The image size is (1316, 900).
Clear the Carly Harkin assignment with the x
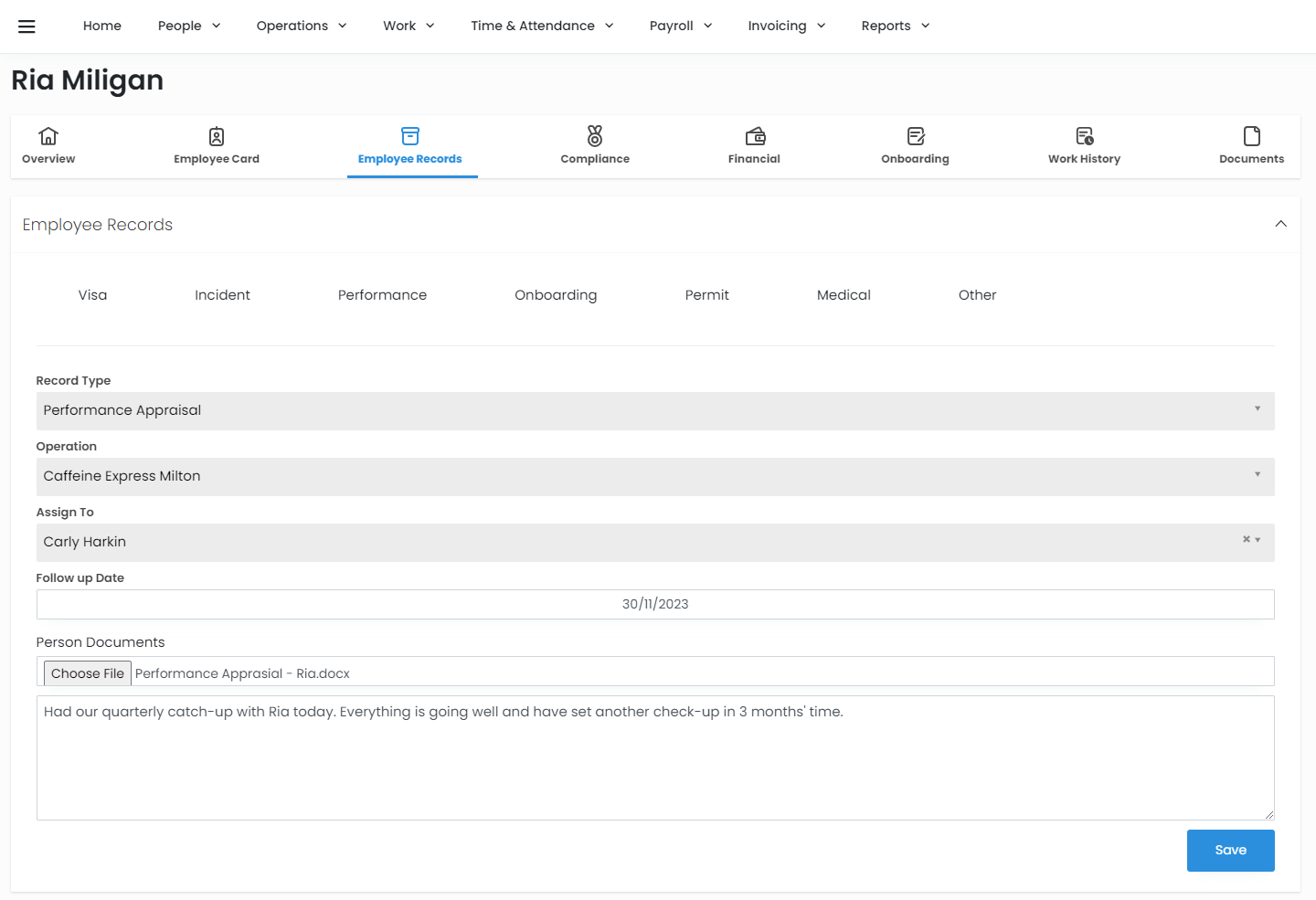(1246, 539)
